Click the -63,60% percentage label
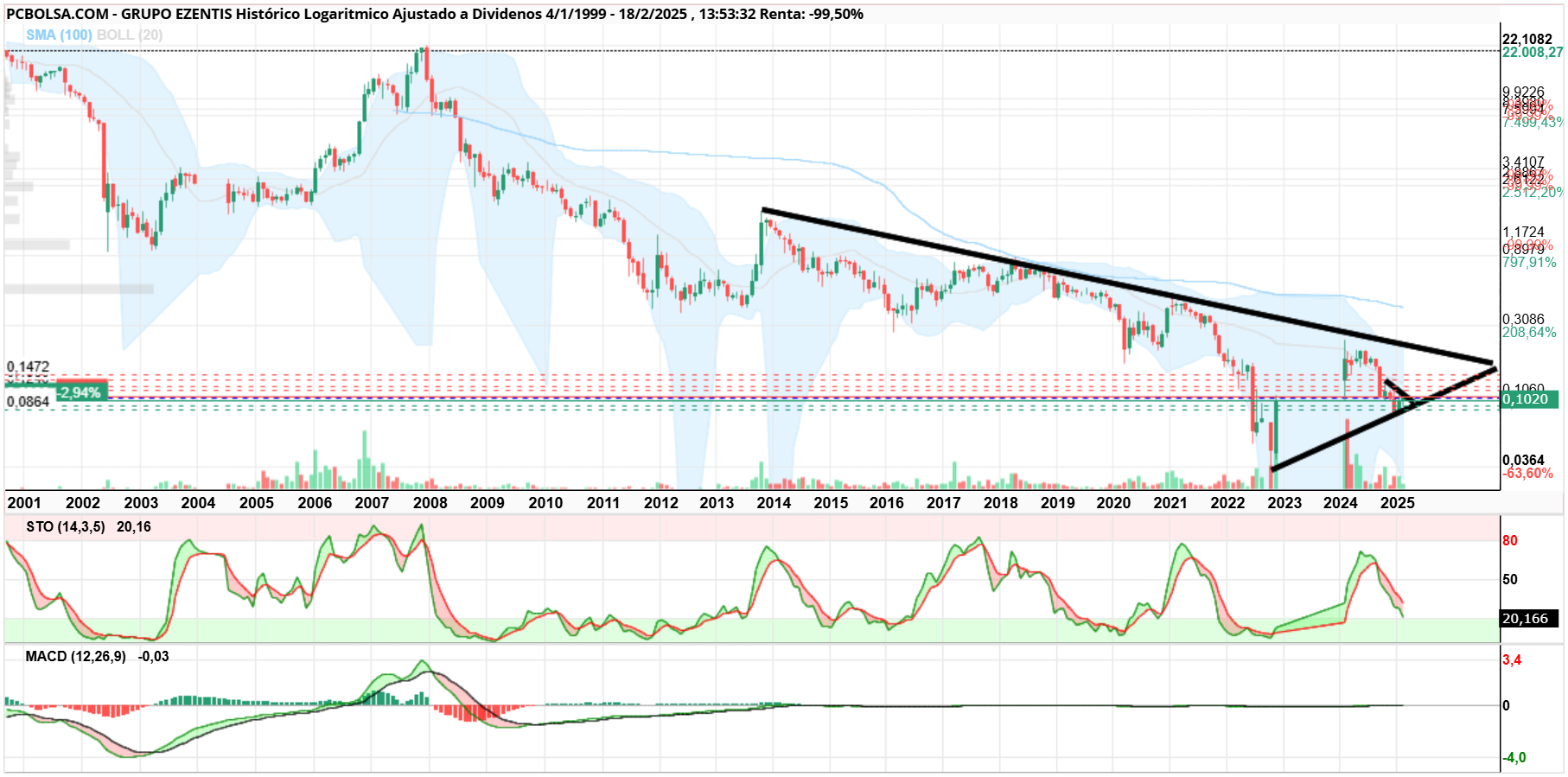 point(1527,473)
